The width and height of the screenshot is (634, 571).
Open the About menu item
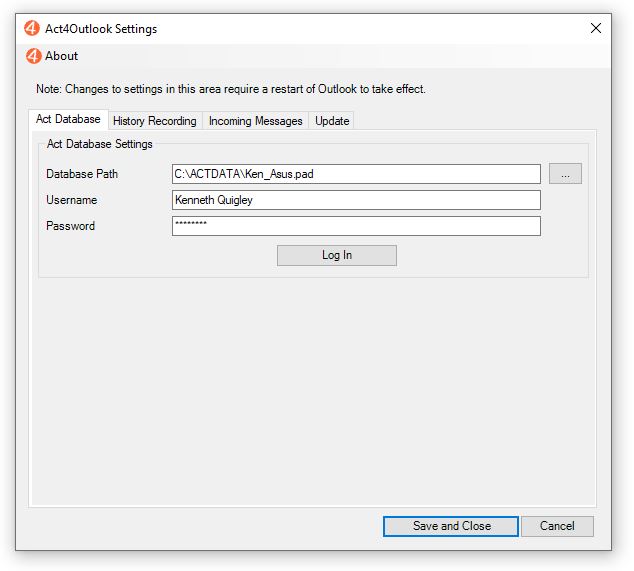52,56
